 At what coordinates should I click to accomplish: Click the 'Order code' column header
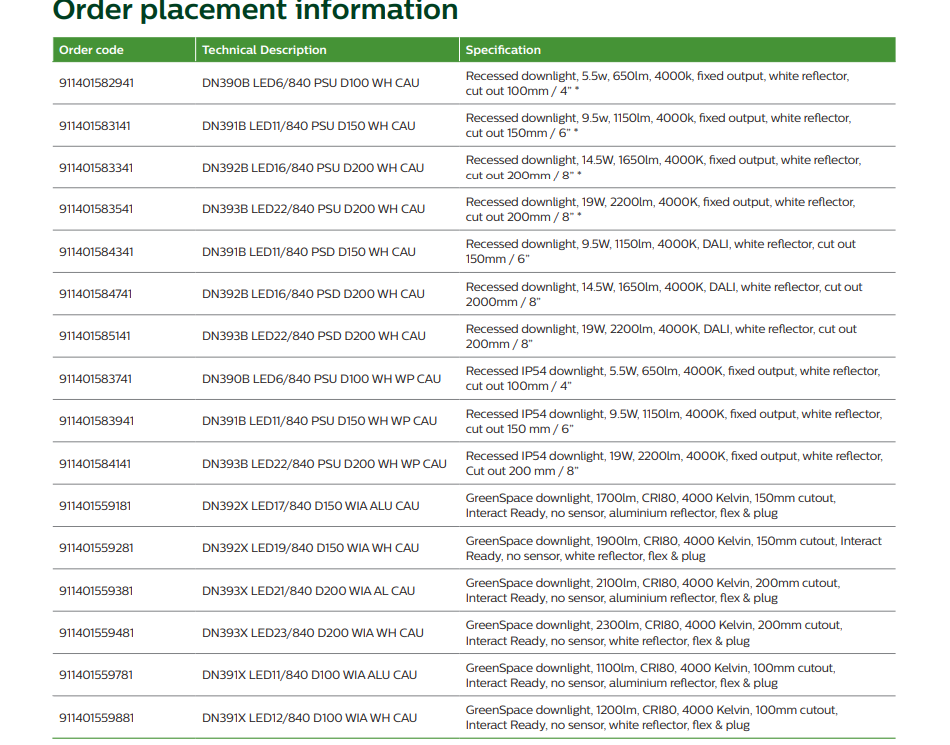pos(91,50)
